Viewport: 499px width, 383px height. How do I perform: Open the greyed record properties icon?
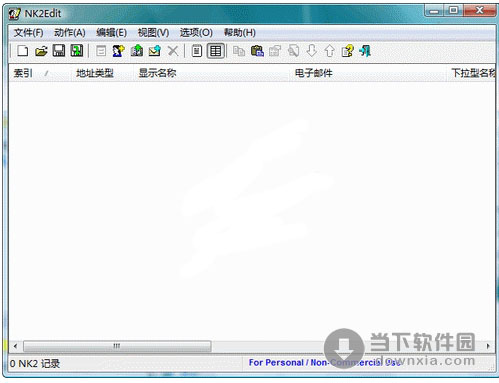101,51
